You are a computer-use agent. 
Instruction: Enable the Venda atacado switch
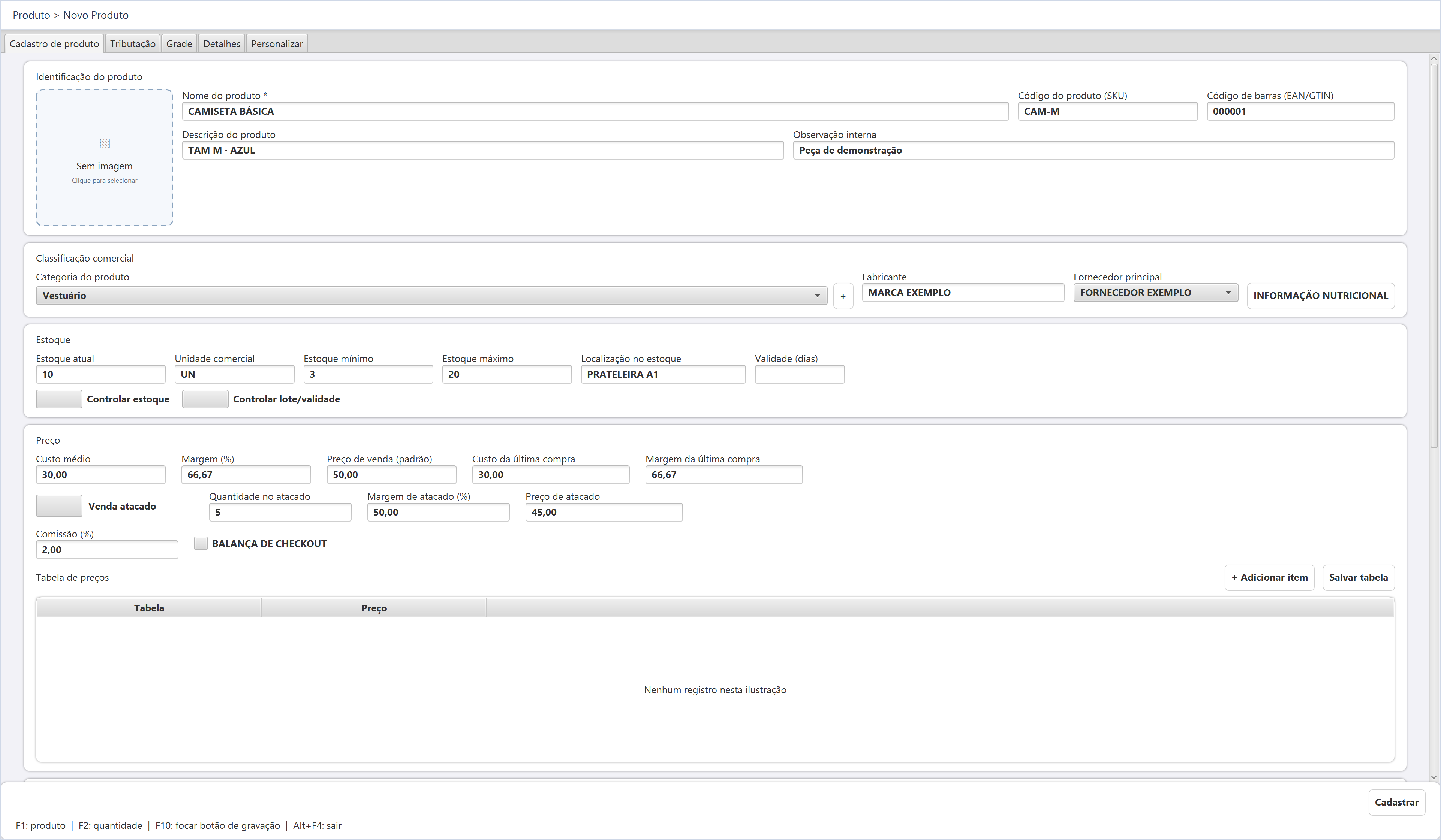59,506
